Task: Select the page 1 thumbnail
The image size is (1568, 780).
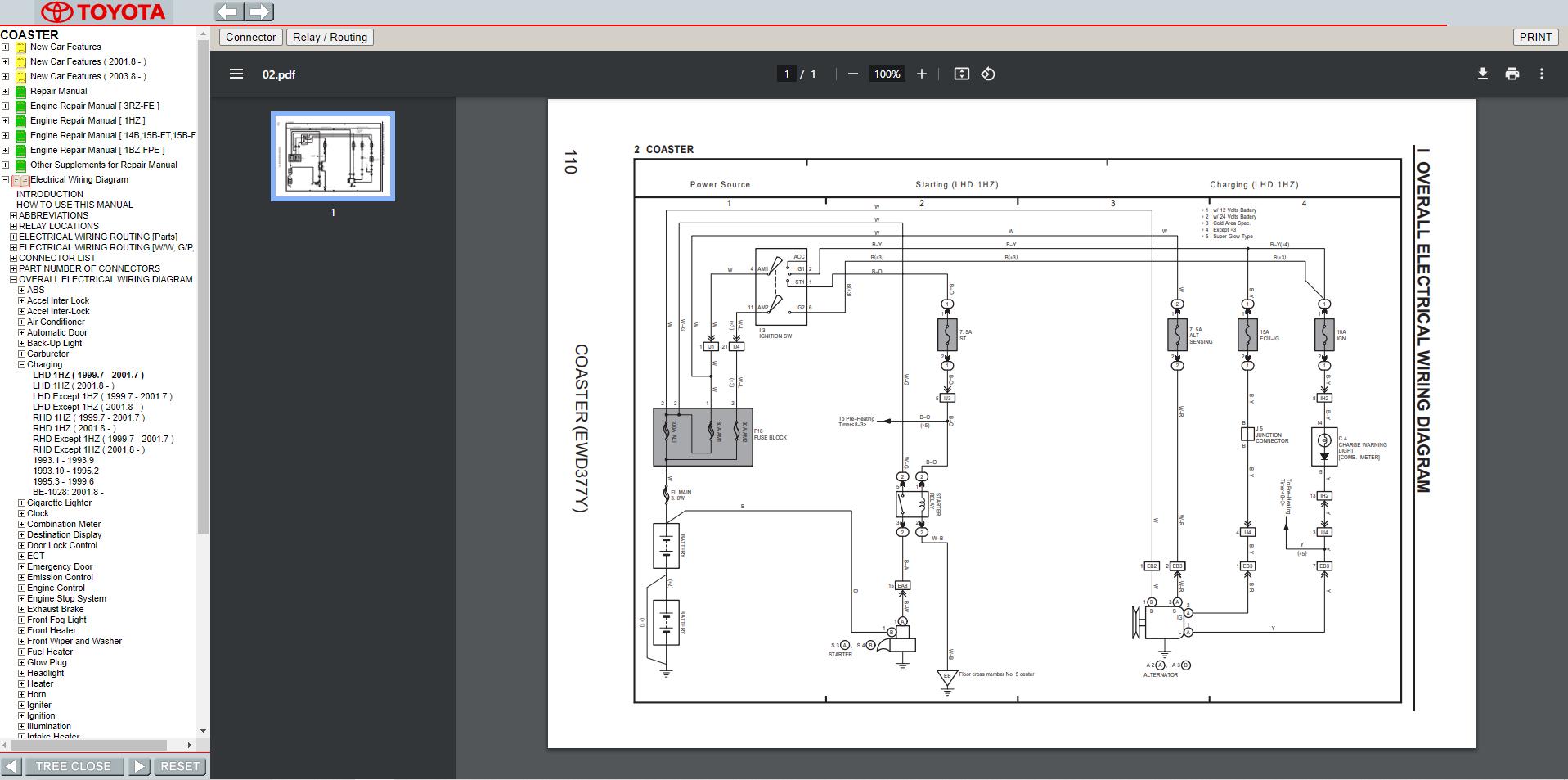Action: [x=333, y=156]
